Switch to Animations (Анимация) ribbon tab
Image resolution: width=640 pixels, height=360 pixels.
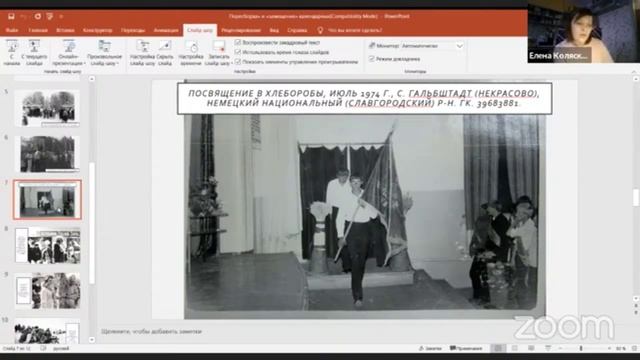[x=166, y=30]
